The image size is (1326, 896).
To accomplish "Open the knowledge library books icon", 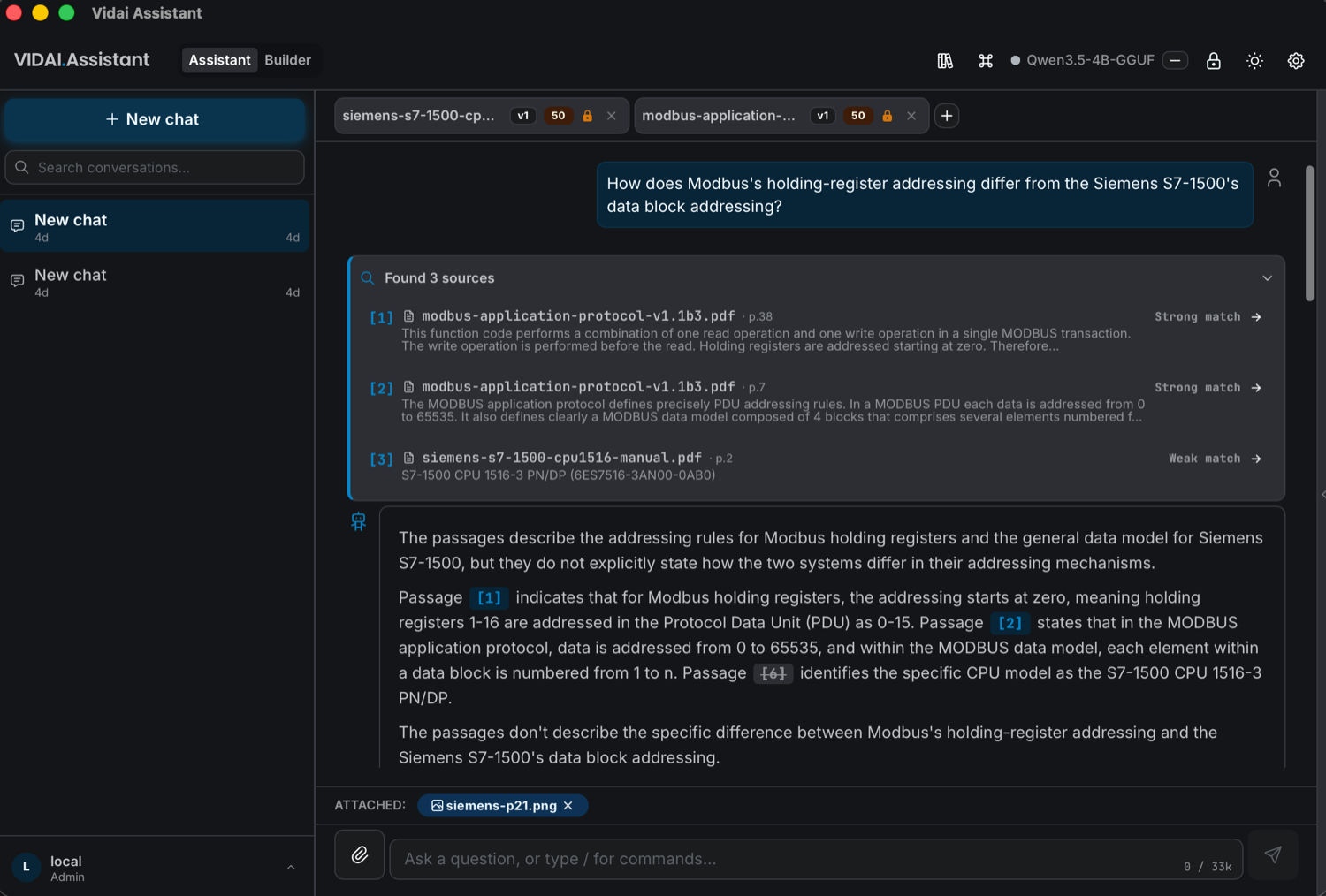I will point(945,61).
